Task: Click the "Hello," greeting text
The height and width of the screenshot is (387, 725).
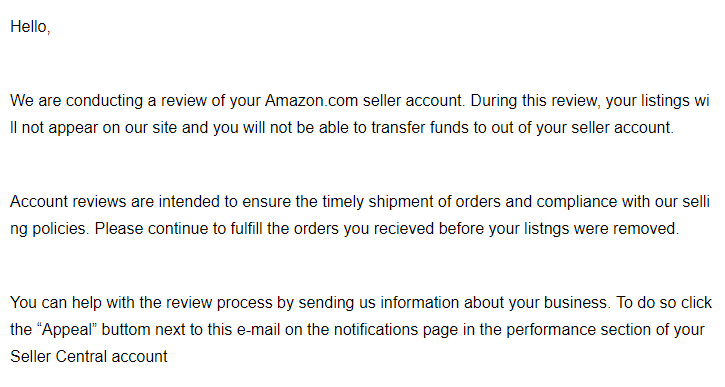Action: pyautogui.click(x=30, y=27)
